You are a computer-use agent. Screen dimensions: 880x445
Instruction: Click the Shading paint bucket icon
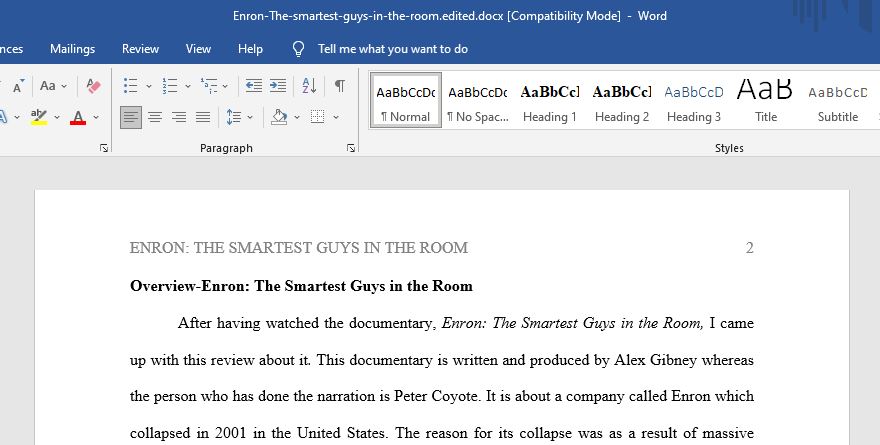[279, 117]
